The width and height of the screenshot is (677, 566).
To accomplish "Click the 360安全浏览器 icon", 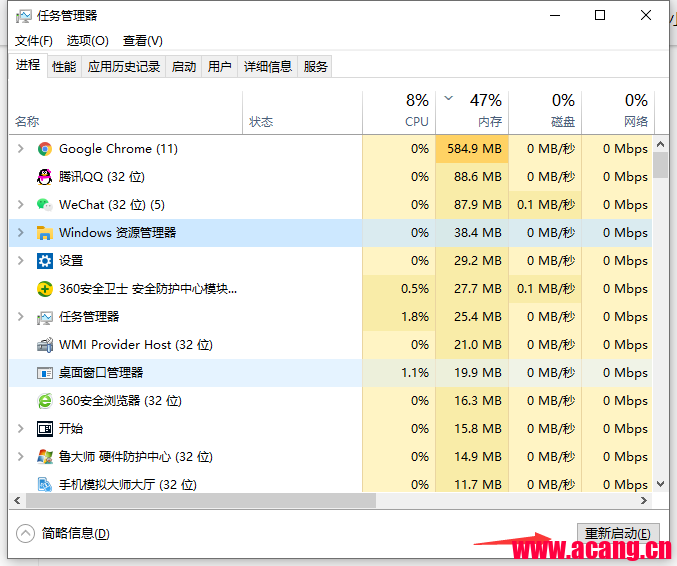I will pyautogui.click(x=44, y=401).
